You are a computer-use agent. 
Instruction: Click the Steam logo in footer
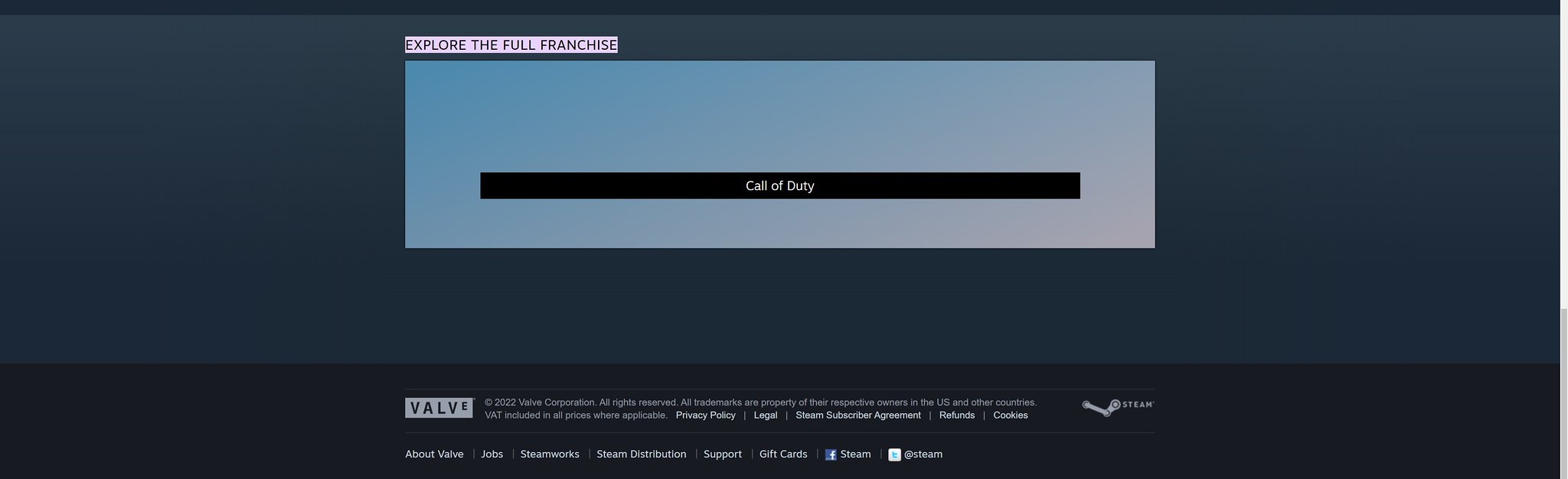[x=1118, y=407]
